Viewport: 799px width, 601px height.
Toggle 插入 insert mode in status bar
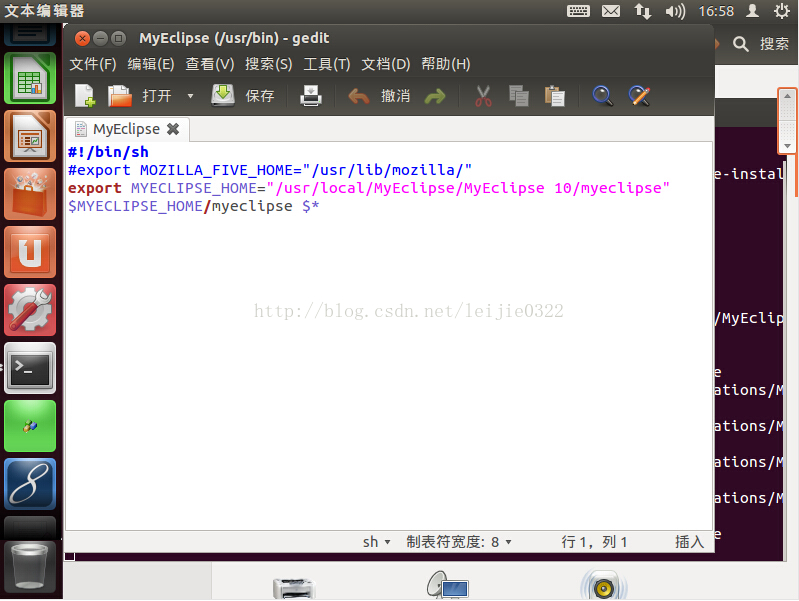pos(689,542)
